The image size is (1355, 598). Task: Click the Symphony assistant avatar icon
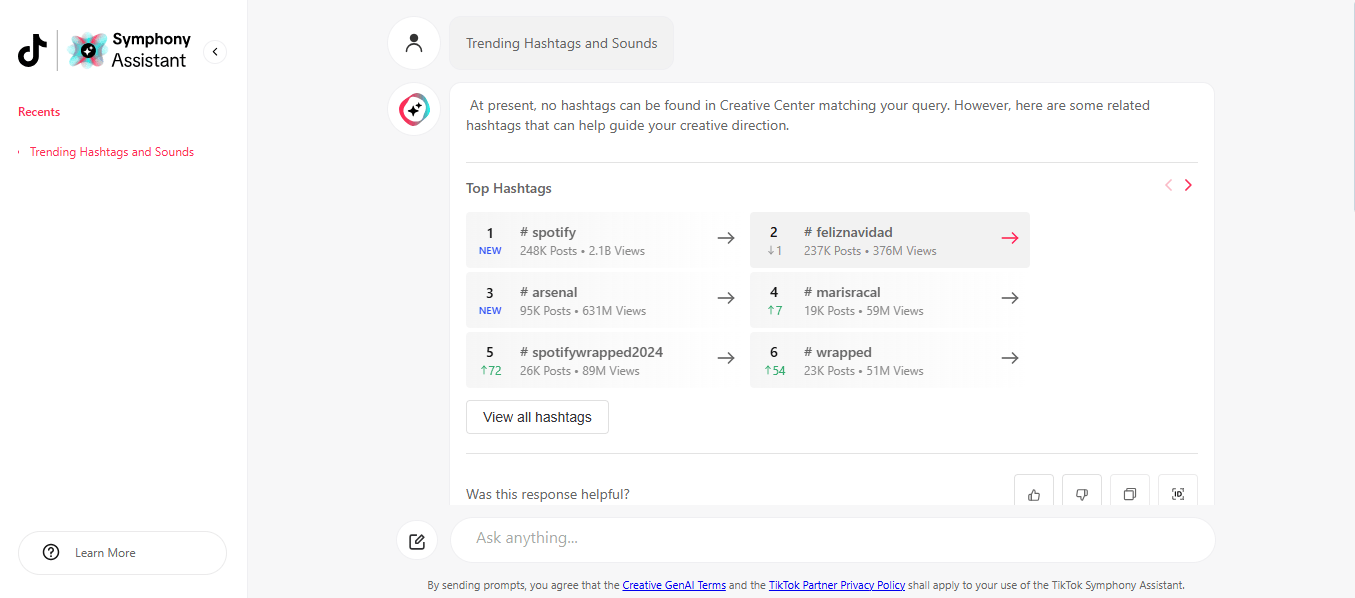click(x=414, y=109)
